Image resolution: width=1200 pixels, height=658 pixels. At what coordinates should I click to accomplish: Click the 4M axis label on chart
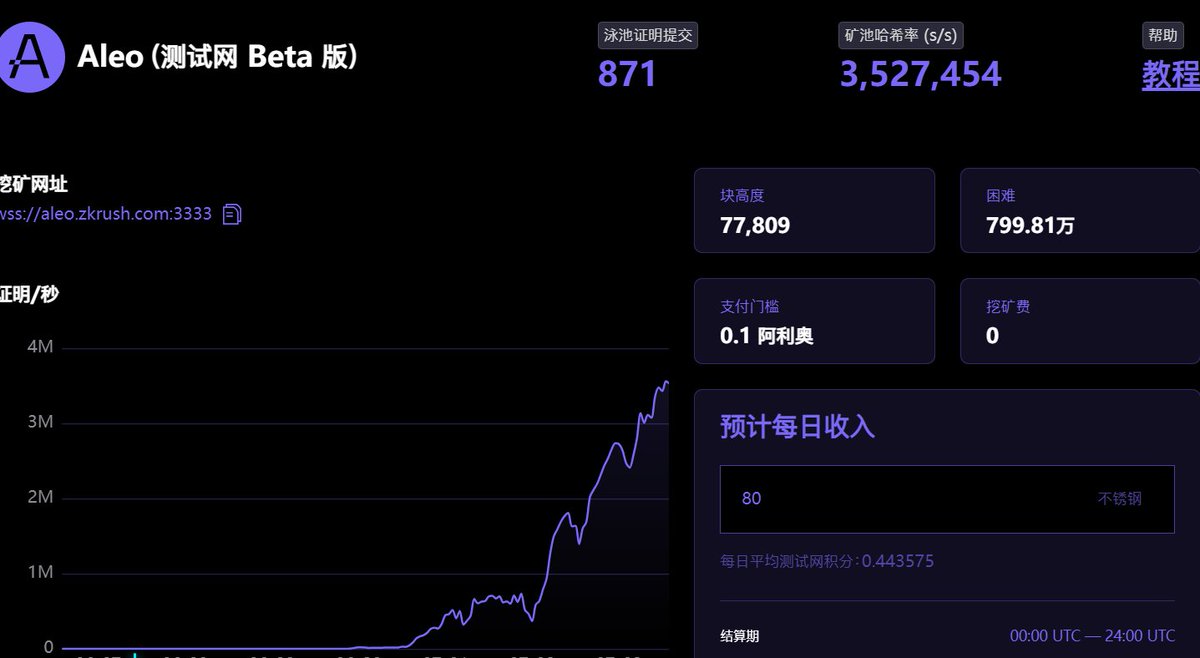pyautogui.click(x=35, y=347)
